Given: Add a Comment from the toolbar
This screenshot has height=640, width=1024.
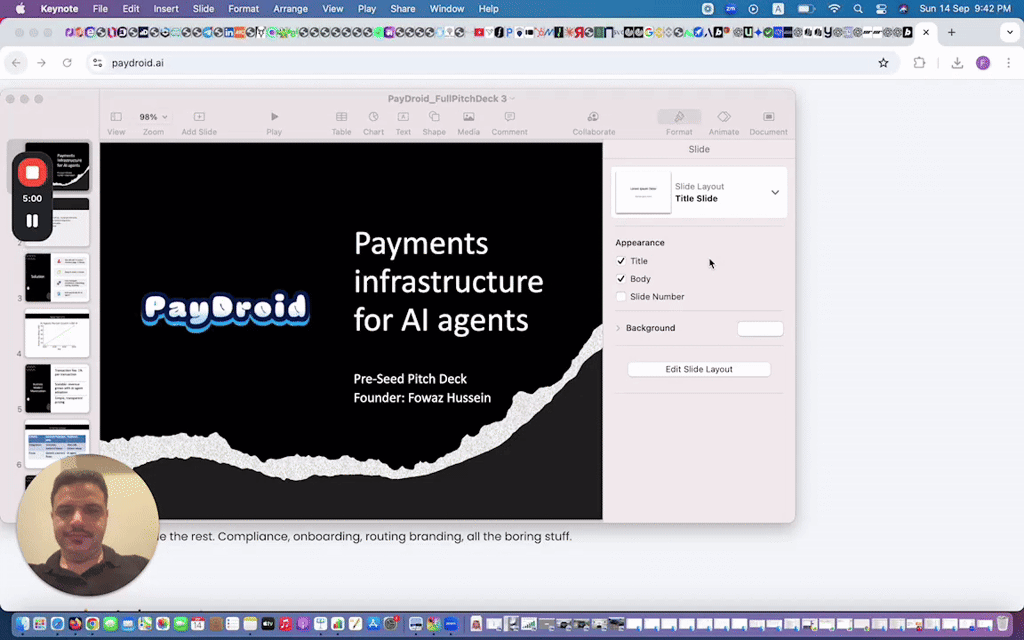Looking at the screenshot, I should click(x=509, y=123).
